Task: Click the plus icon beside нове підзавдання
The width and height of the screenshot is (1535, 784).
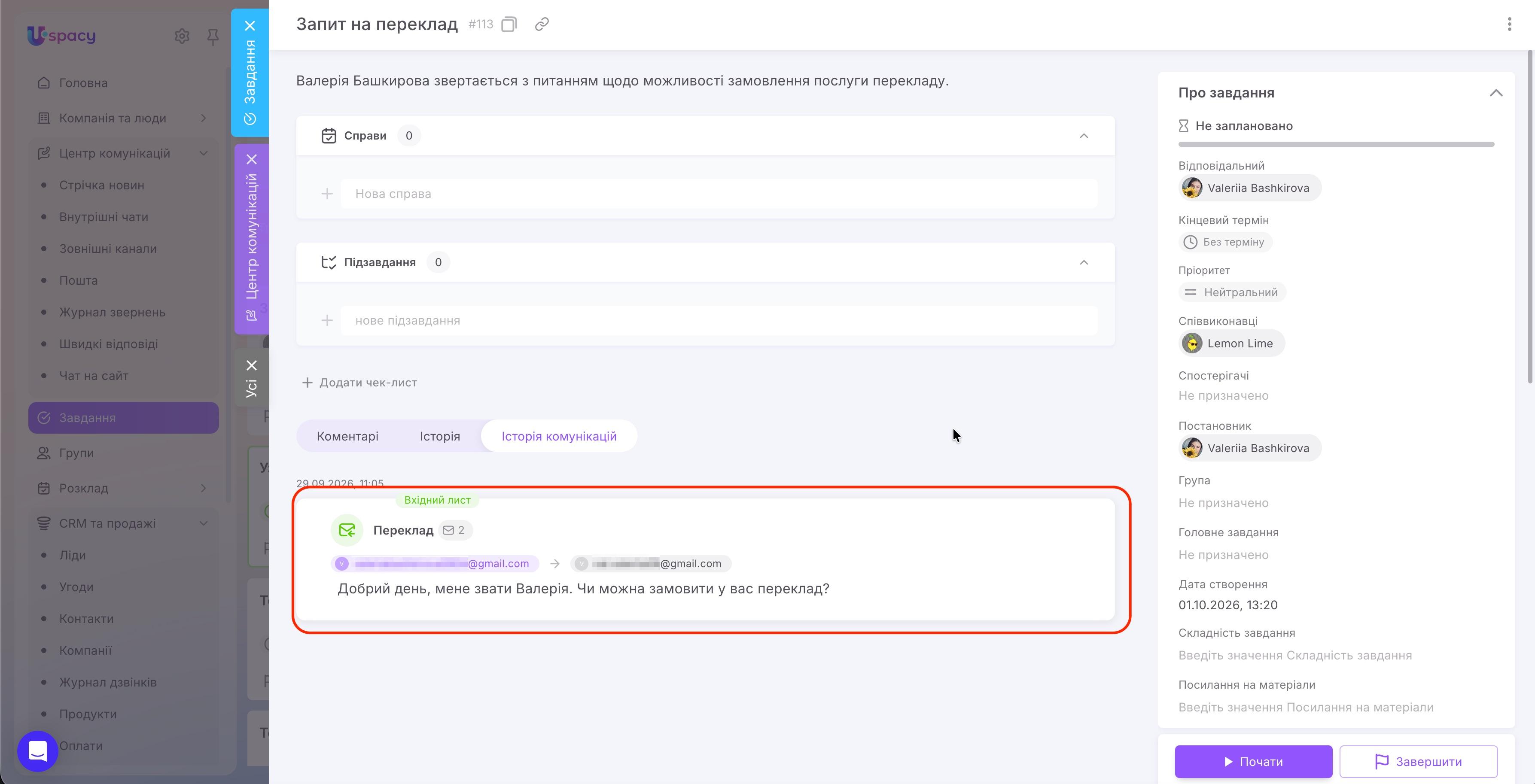Action: click(x=327, y=320)
